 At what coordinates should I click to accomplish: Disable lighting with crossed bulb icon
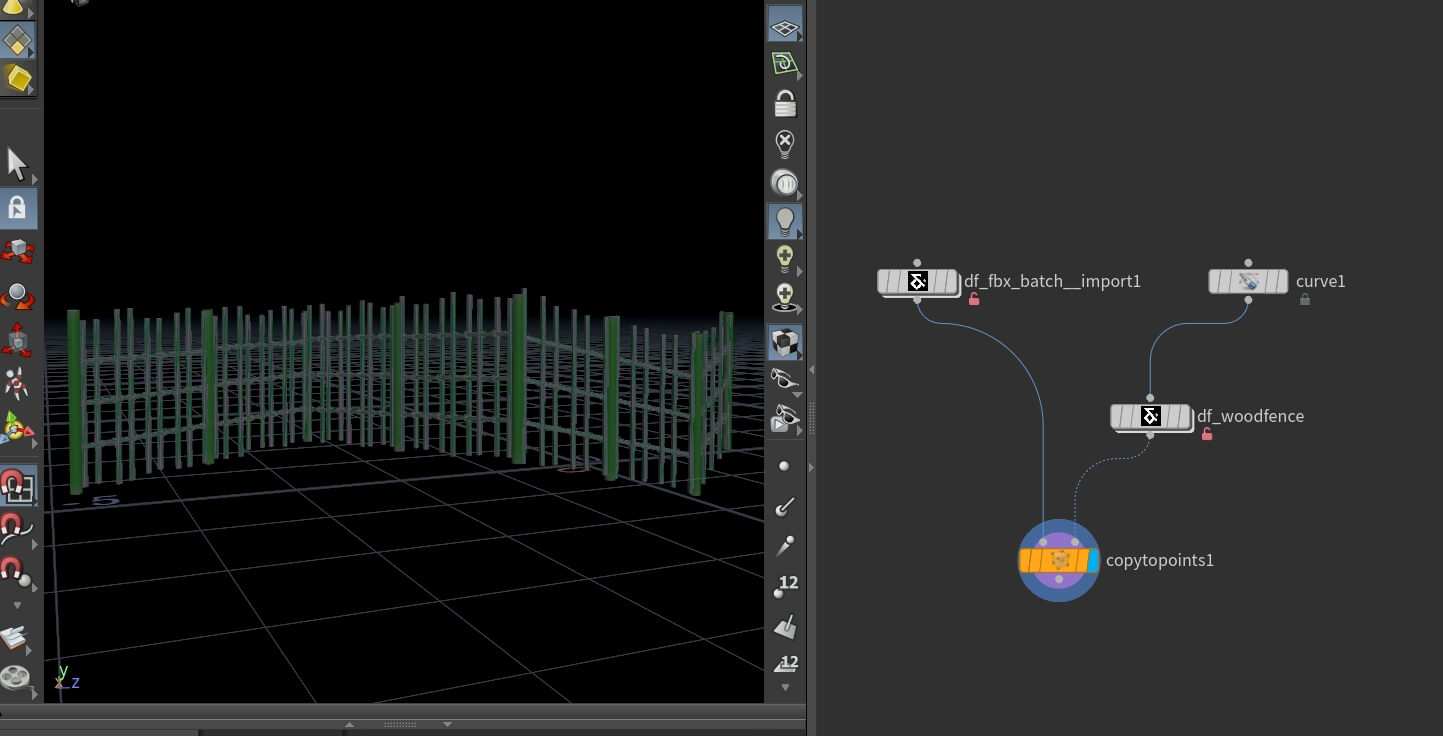(x=785, y=144)
